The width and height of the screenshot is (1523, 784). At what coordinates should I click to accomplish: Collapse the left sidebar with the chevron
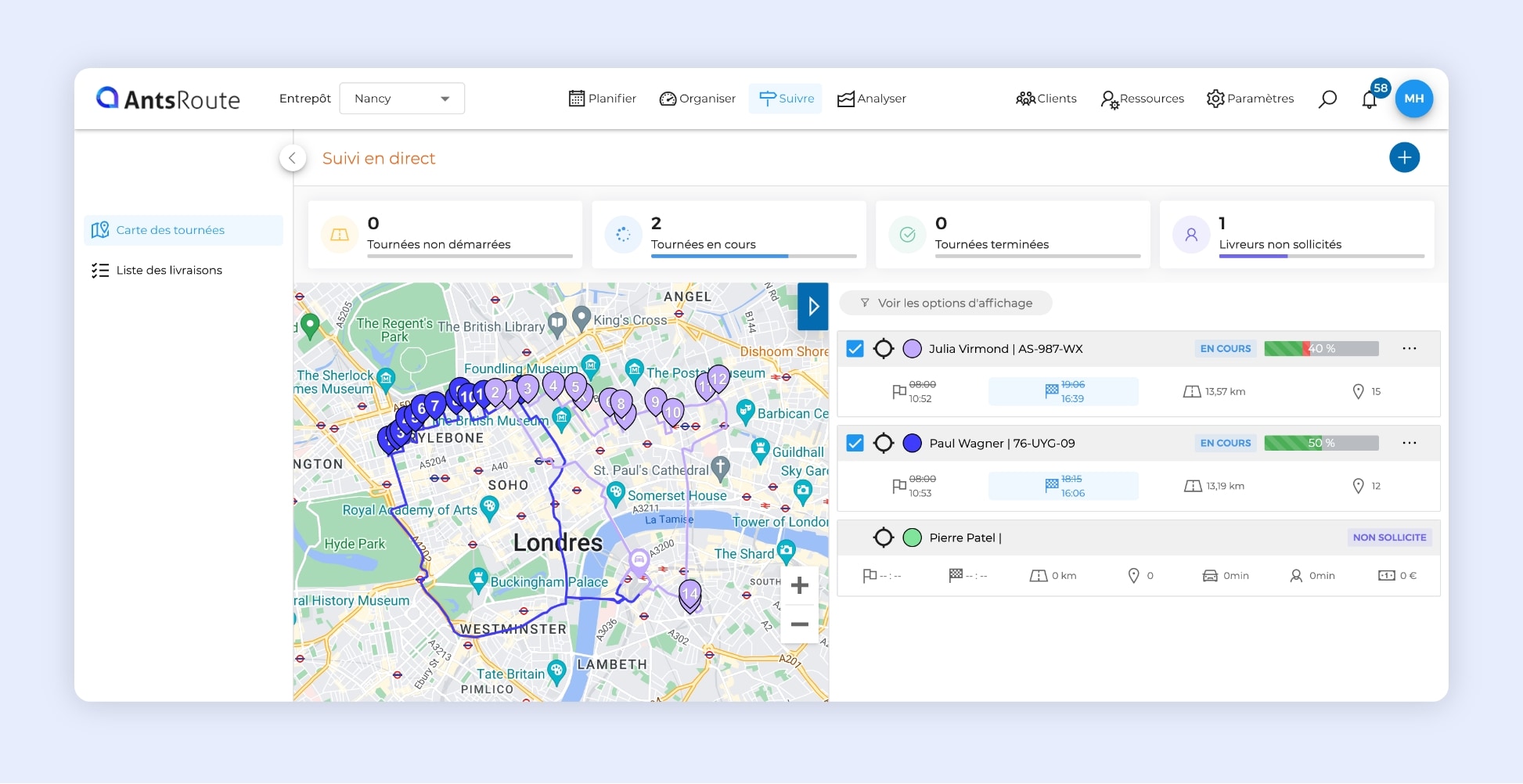click(292, 158)
